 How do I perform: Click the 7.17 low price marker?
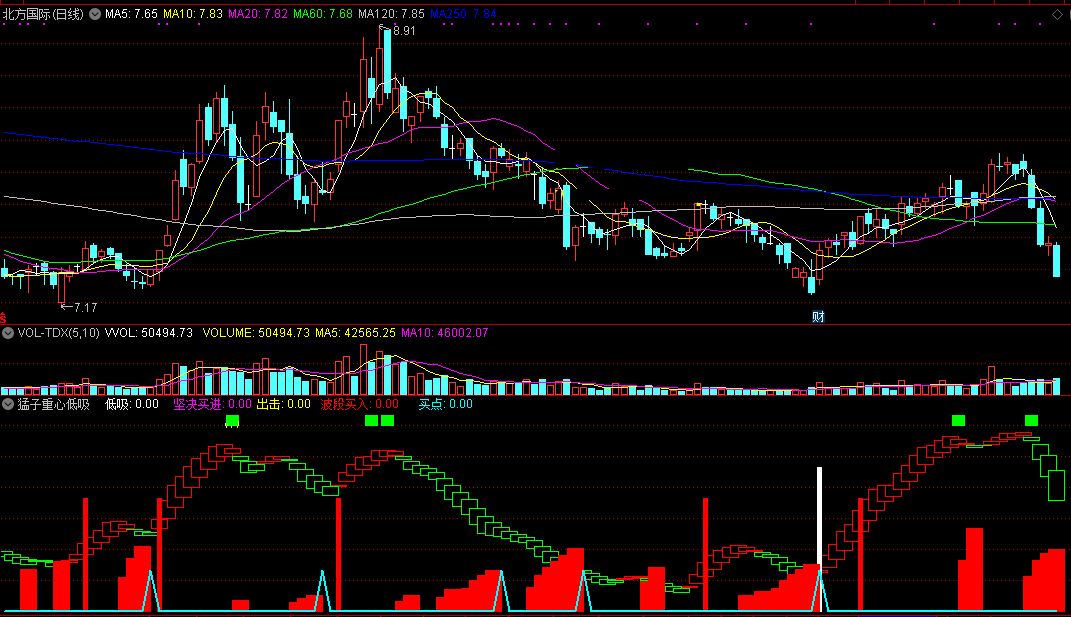click(x=85, y=308)
